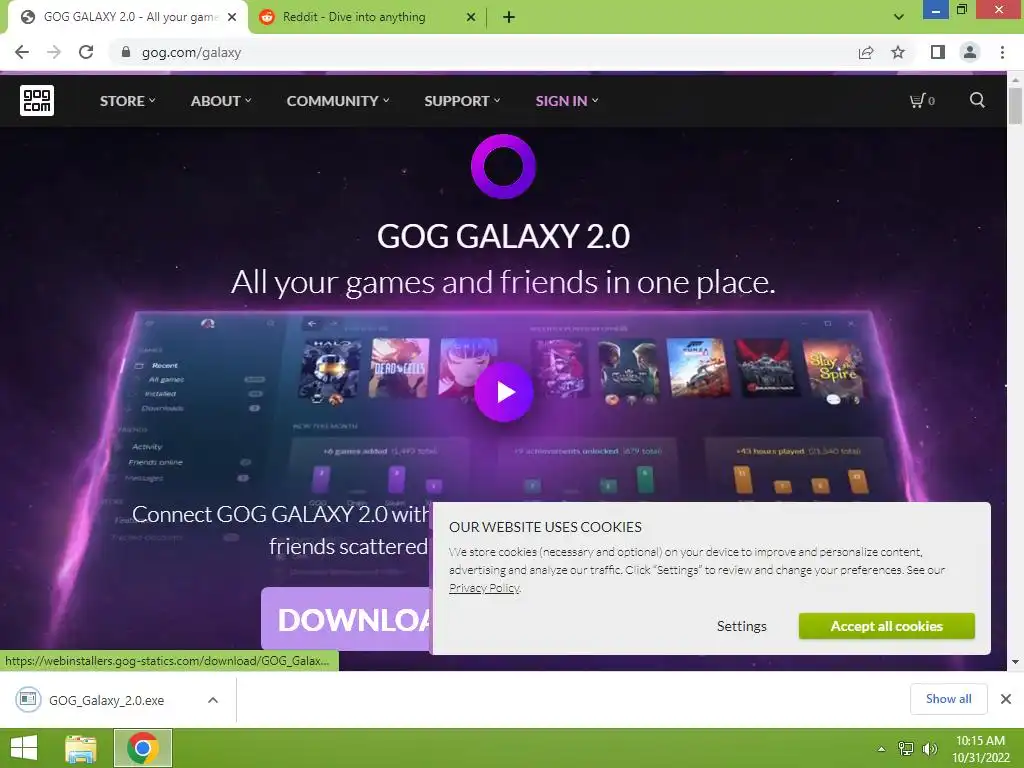Image resolution: width=1024 pixels, height=768 pixels.
Task: Play the GOG Galaxy trailer video
Action: click(x=504, y=392)
